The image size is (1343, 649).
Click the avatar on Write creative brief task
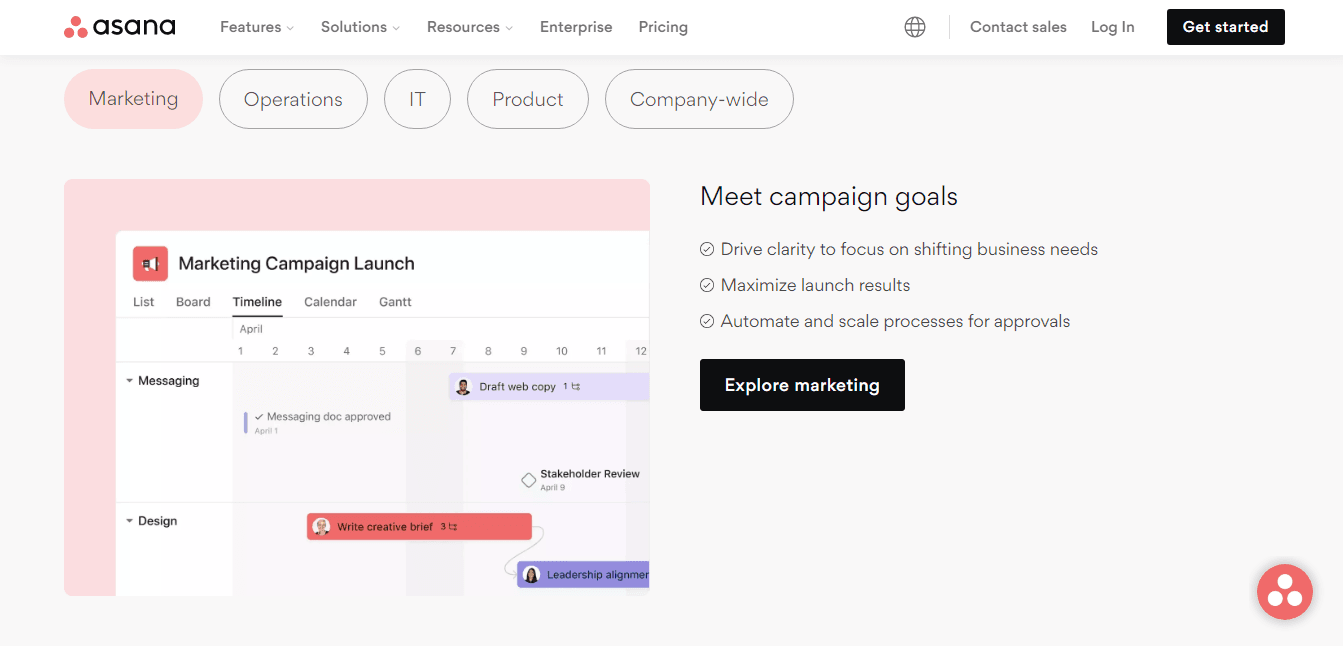[322, 525]
